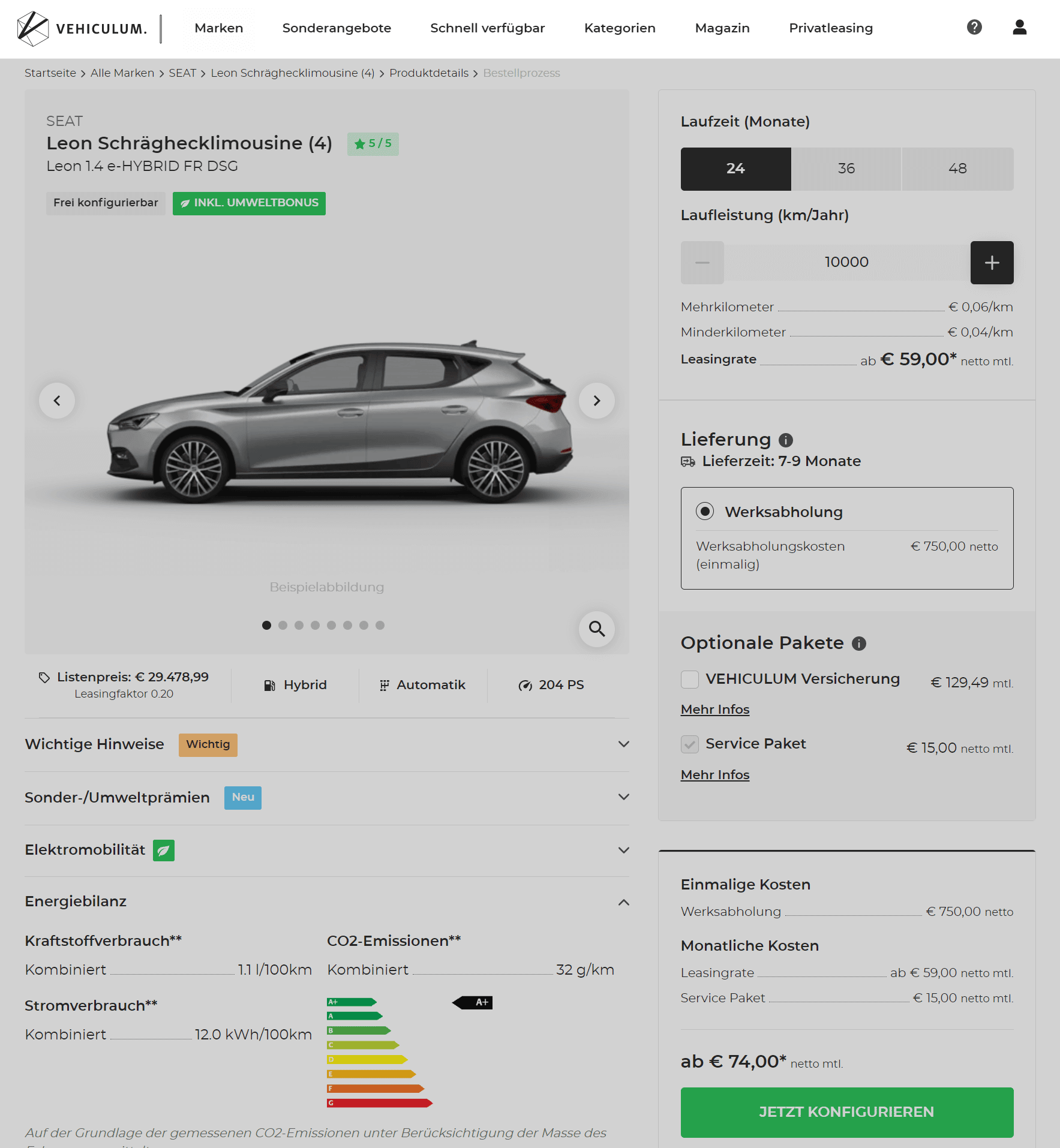Click the green leaf Elektromobilität icon
Viewport: 1060px width, 1148px height.
[x=164, y=851]
